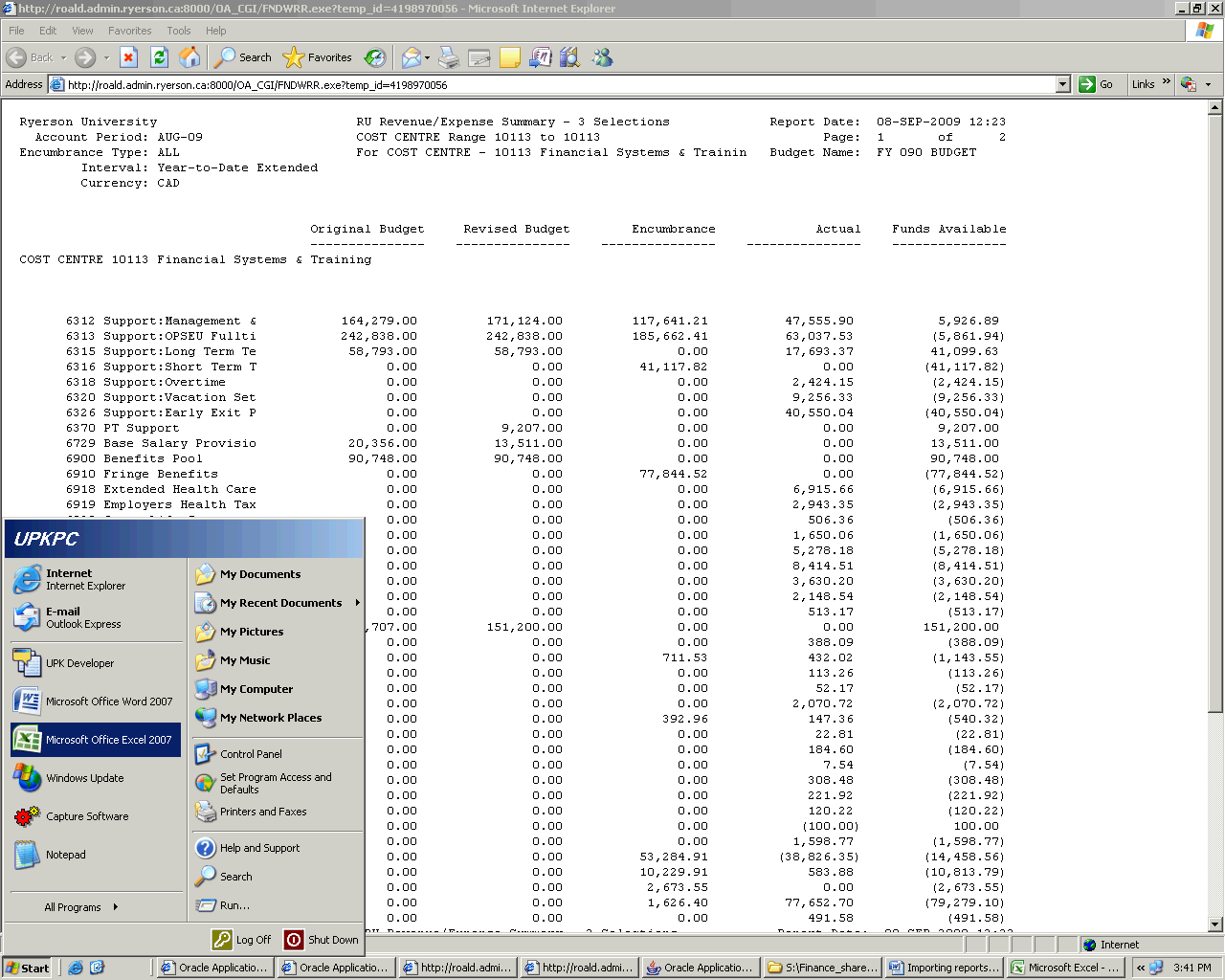Refresh the page using toolbar icon
The height and width of the screenshot is (980, 1225).
pos(160,57)
